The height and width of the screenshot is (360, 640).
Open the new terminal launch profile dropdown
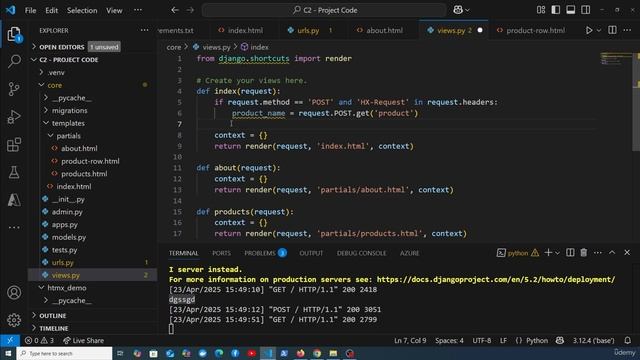click(x=558, y=253)
